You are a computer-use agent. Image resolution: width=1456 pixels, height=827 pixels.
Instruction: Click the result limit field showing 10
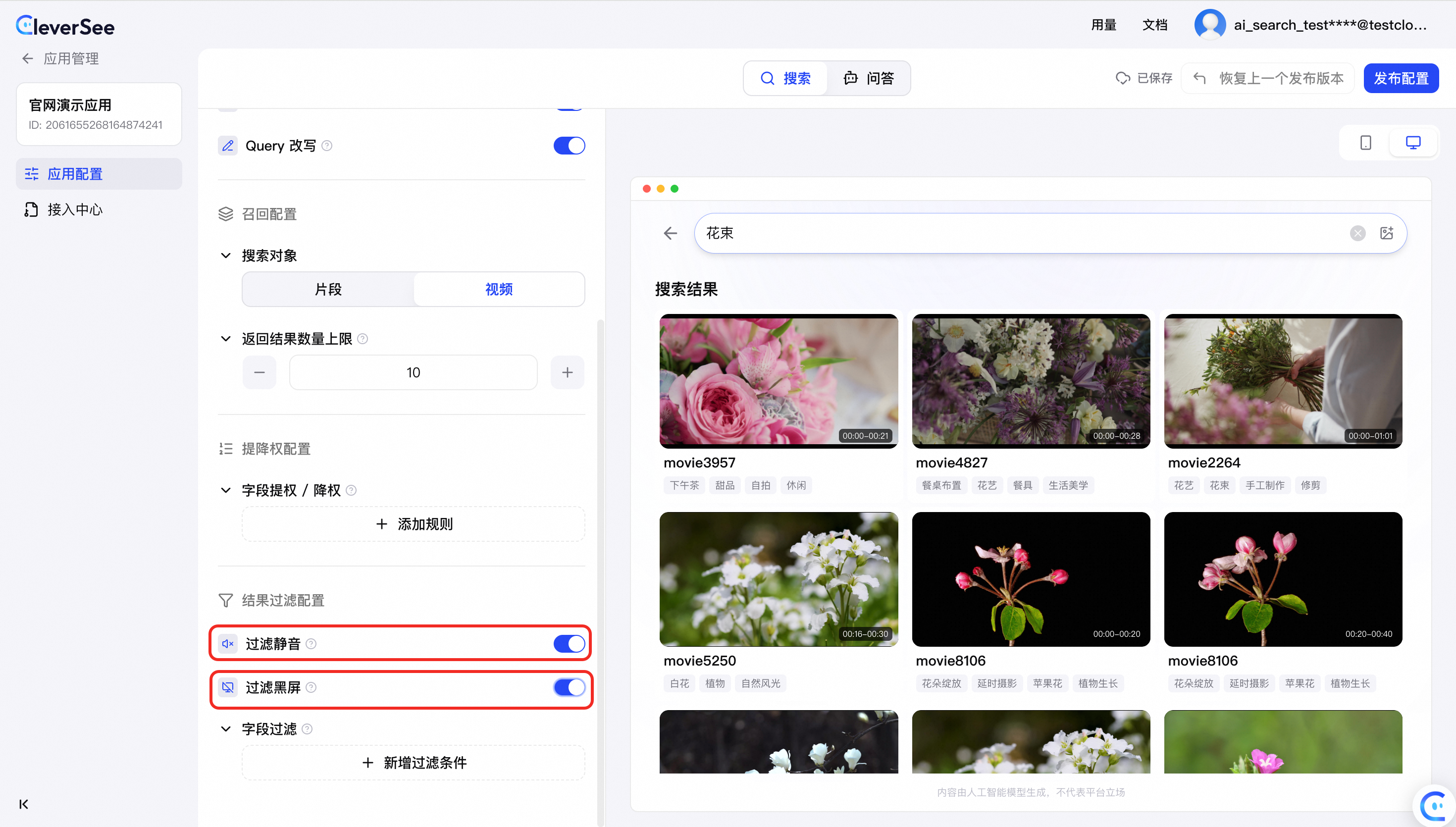(x=414, y=372)
